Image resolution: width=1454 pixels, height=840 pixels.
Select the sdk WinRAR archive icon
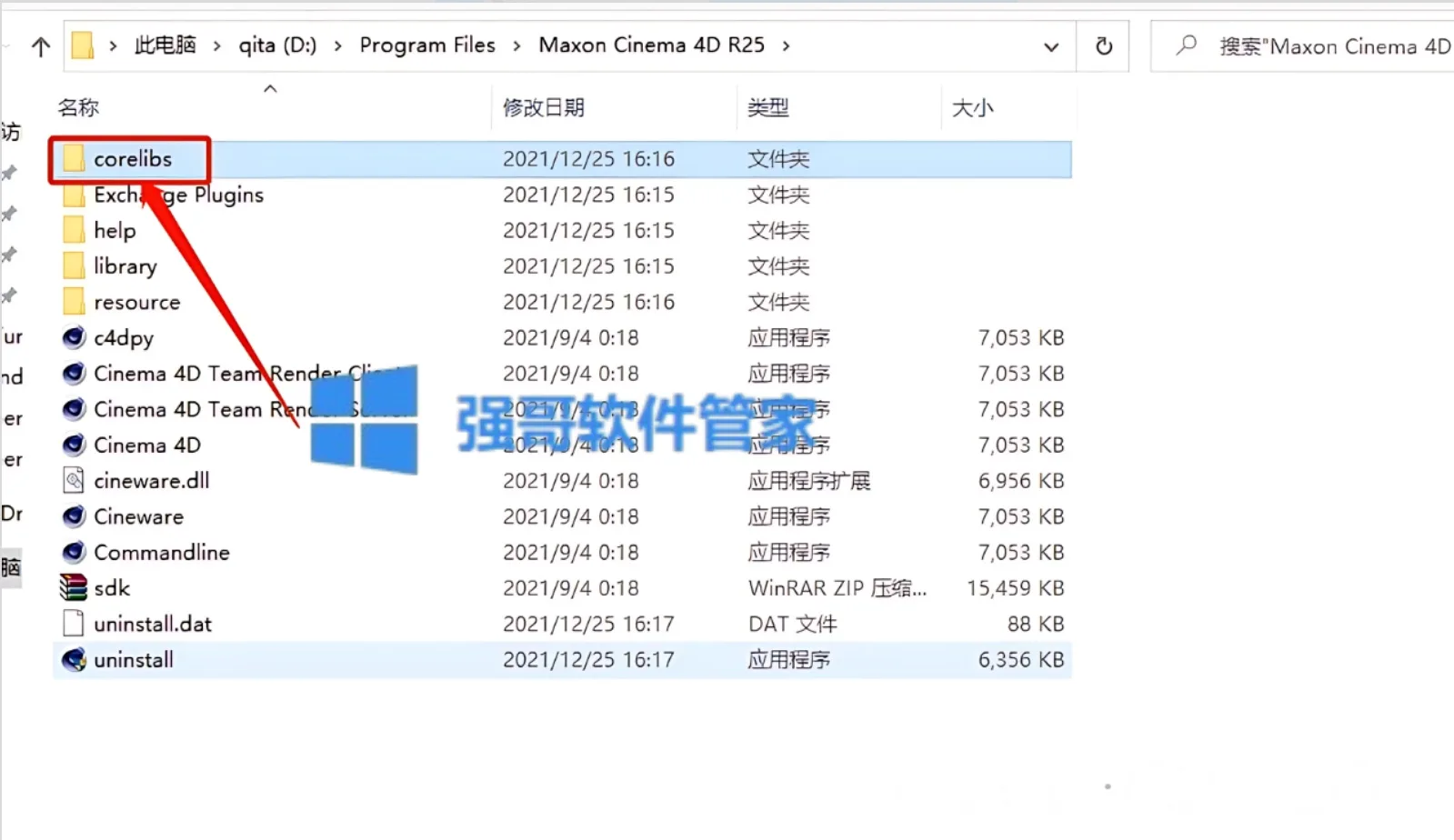coord(74,588)
